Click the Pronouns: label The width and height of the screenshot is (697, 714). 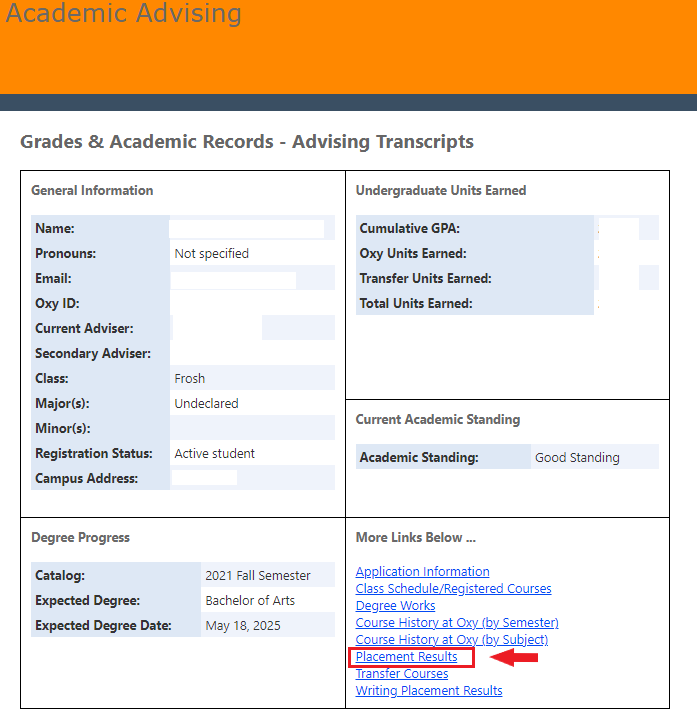66,253
